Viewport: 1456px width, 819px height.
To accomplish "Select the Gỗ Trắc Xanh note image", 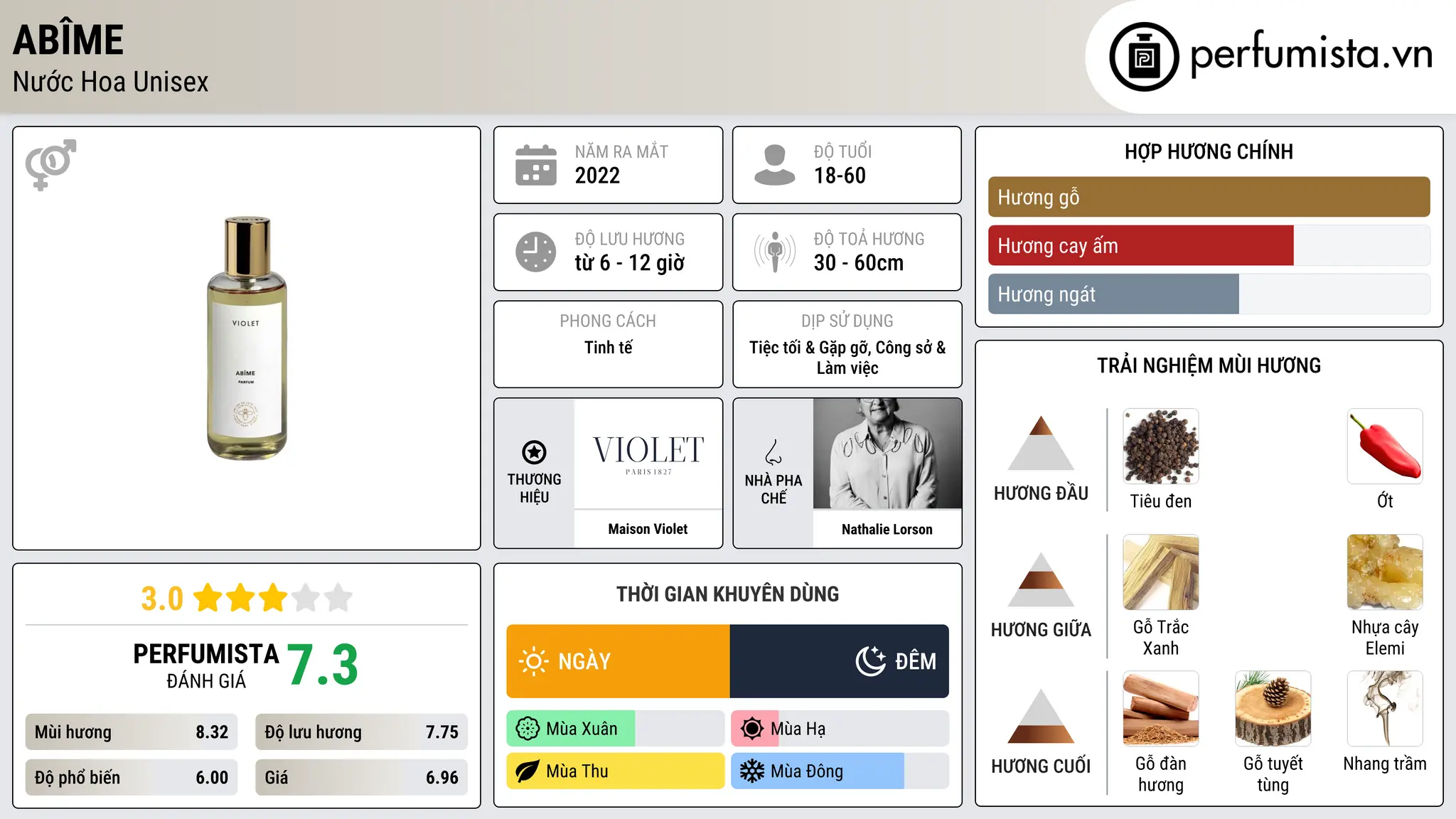I will coord(1161,572).
